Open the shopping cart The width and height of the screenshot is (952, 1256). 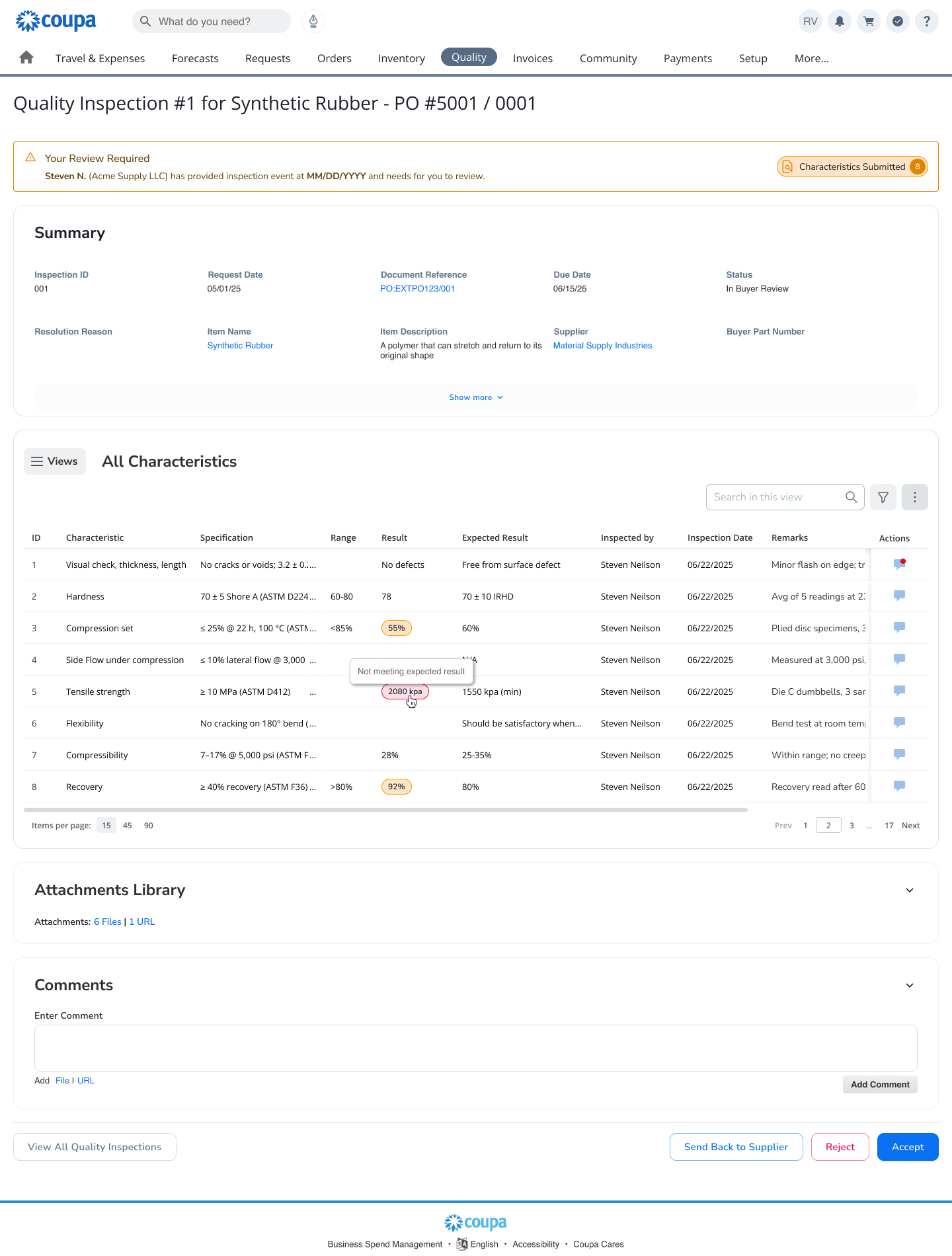869,21
